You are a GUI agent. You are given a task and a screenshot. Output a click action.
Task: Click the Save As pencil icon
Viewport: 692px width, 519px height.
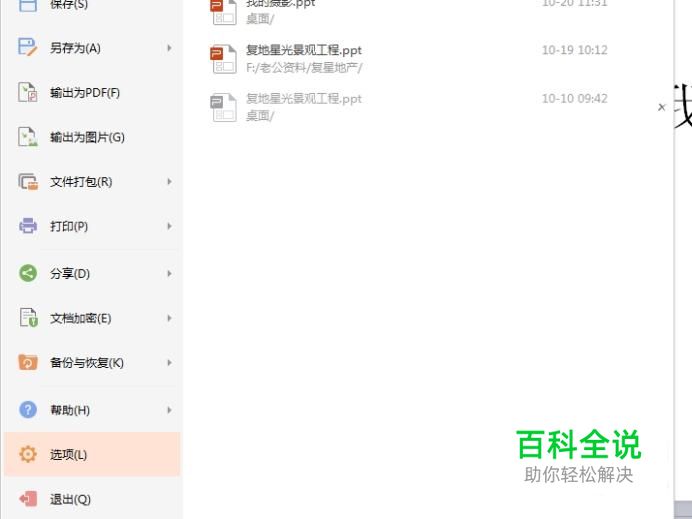point(27,47)
